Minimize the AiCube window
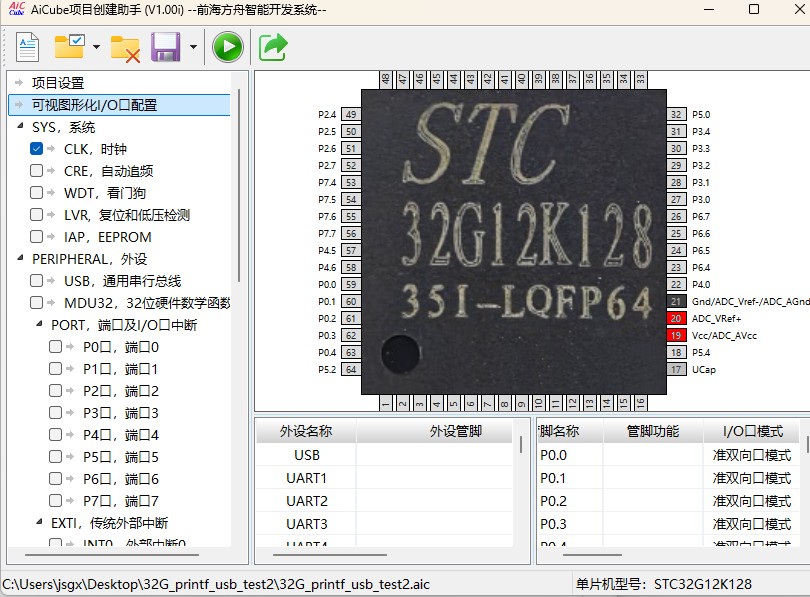Viewport: 810px width, 597px height. coord(709,9)
